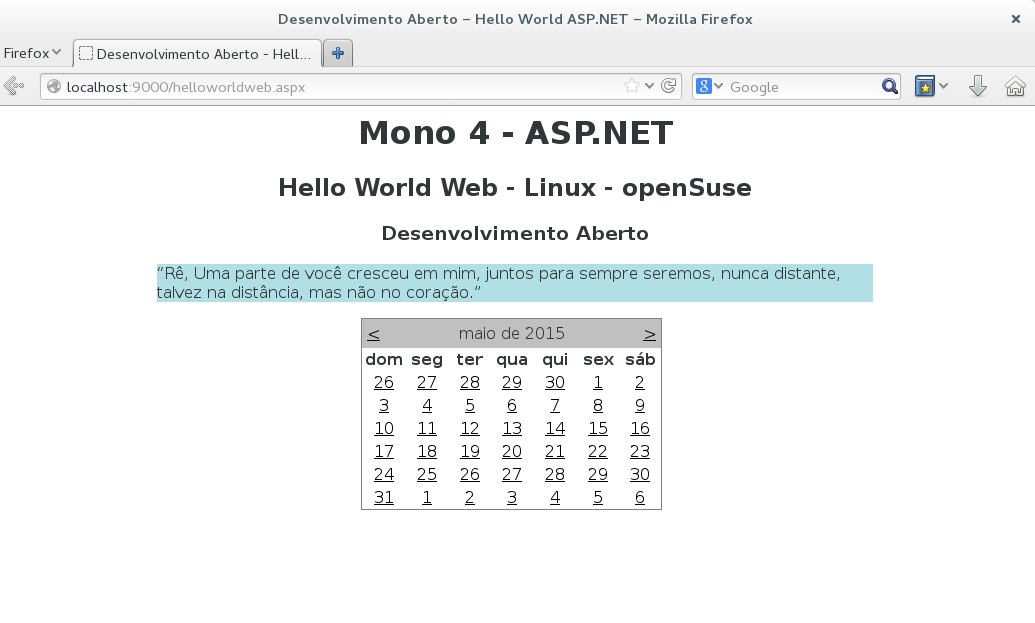Image resolution: width=1035 pixels, height=623 pixels.
Task: Click the search magnifier icon
Action: [889, 87]
